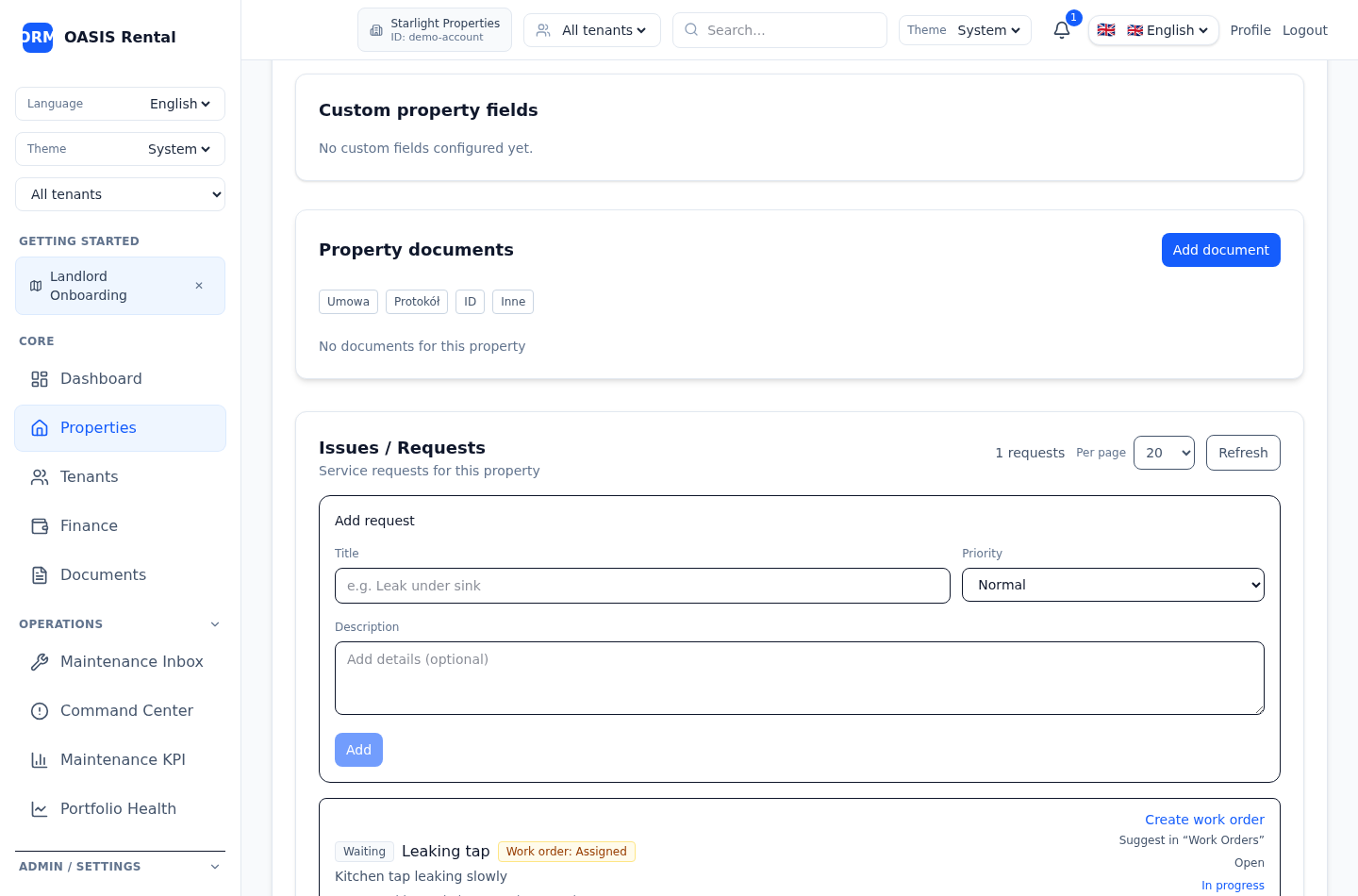The height and width of the screenshot is (896, 1358).
Task: Click the Finance wallet icon
Action: 40,526
